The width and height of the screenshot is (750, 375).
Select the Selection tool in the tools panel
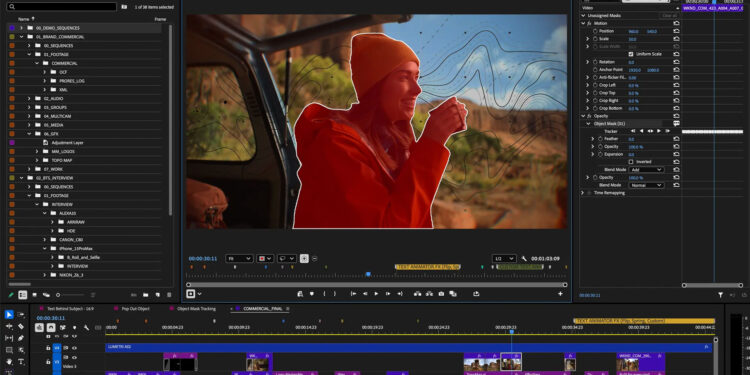9,315
